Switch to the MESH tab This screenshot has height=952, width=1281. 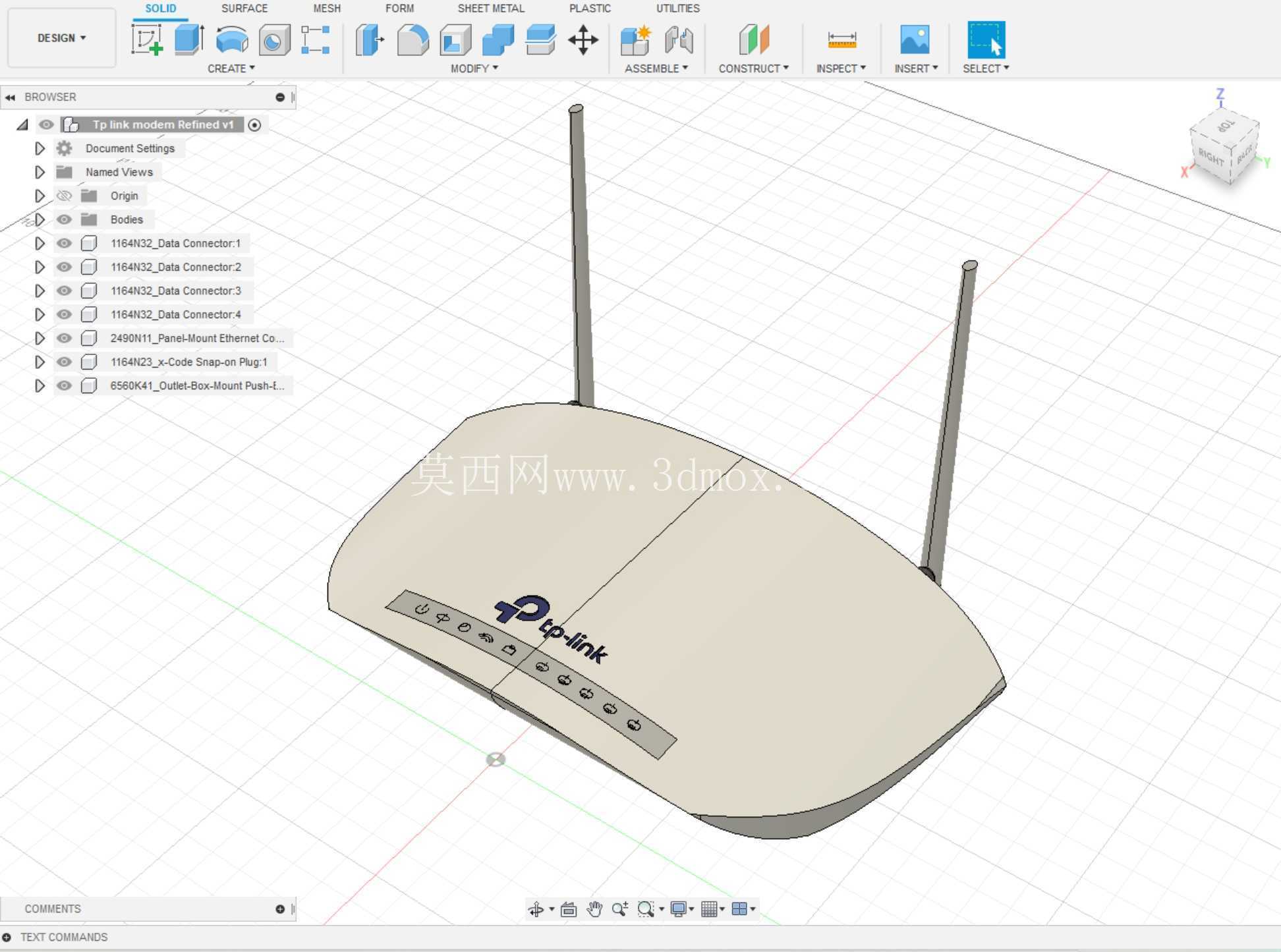[327, 9]
